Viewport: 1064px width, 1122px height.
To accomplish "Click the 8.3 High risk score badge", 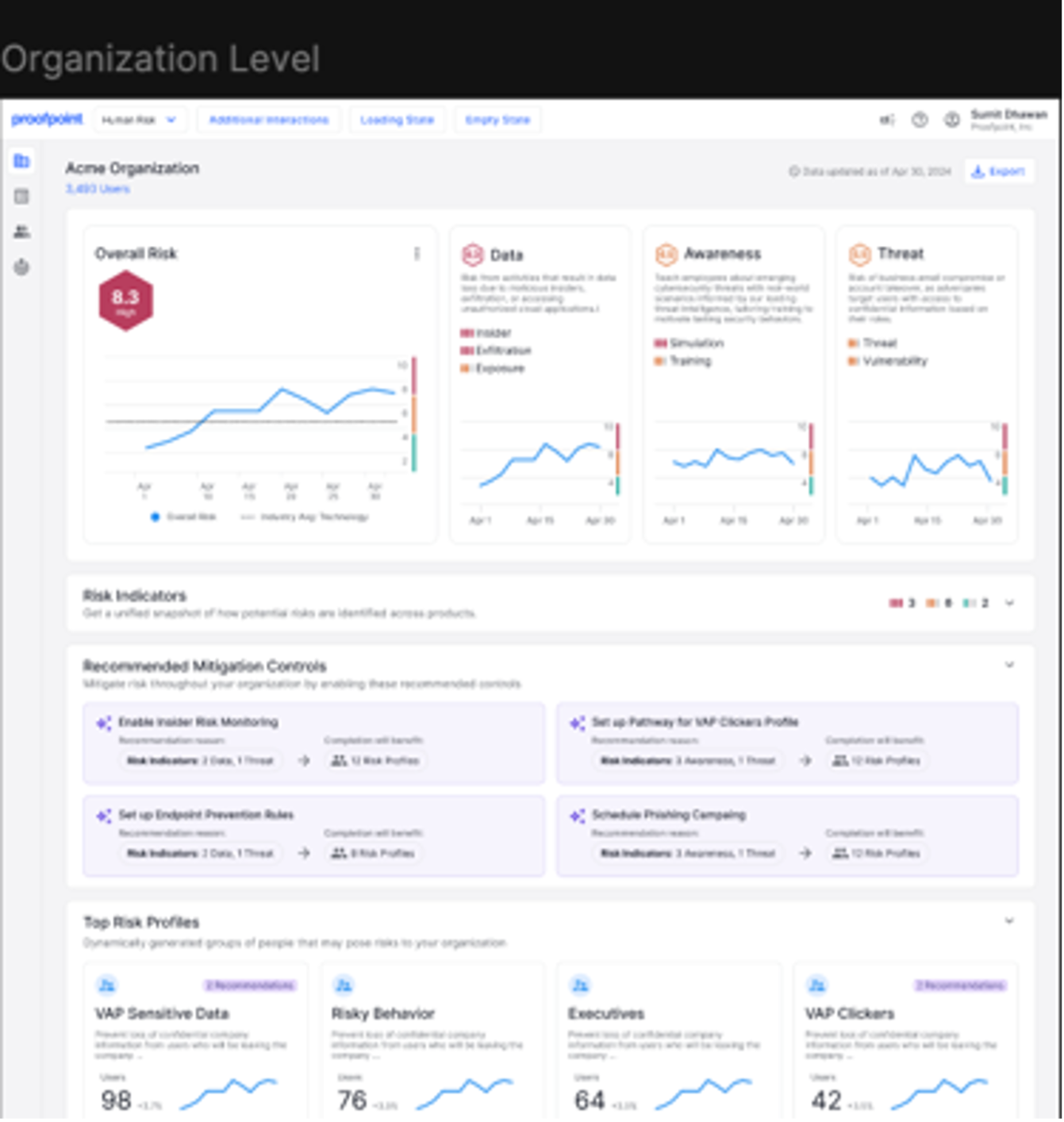I will tap(125, 300).
